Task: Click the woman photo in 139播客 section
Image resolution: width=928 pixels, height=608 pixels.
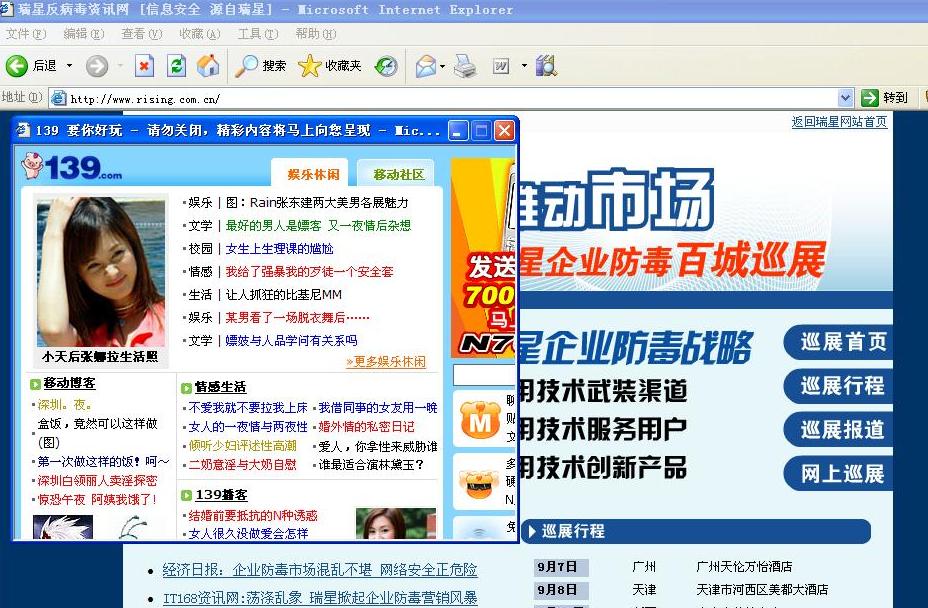Action: [x=396, y=523]
